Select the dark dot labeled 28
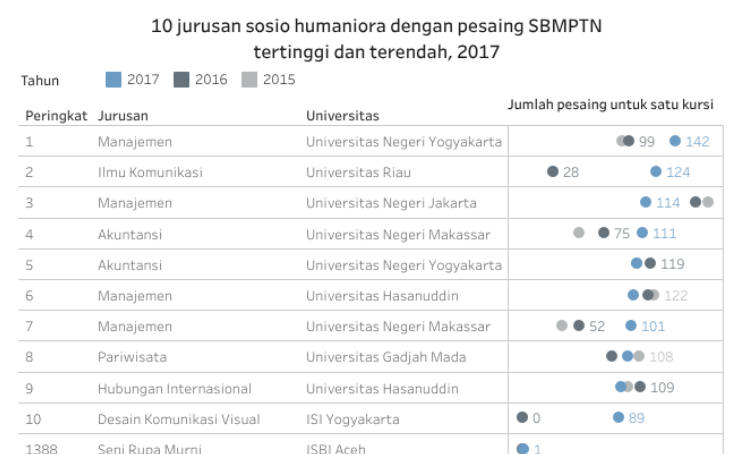The image size is (736, 454). click(553, 172)
